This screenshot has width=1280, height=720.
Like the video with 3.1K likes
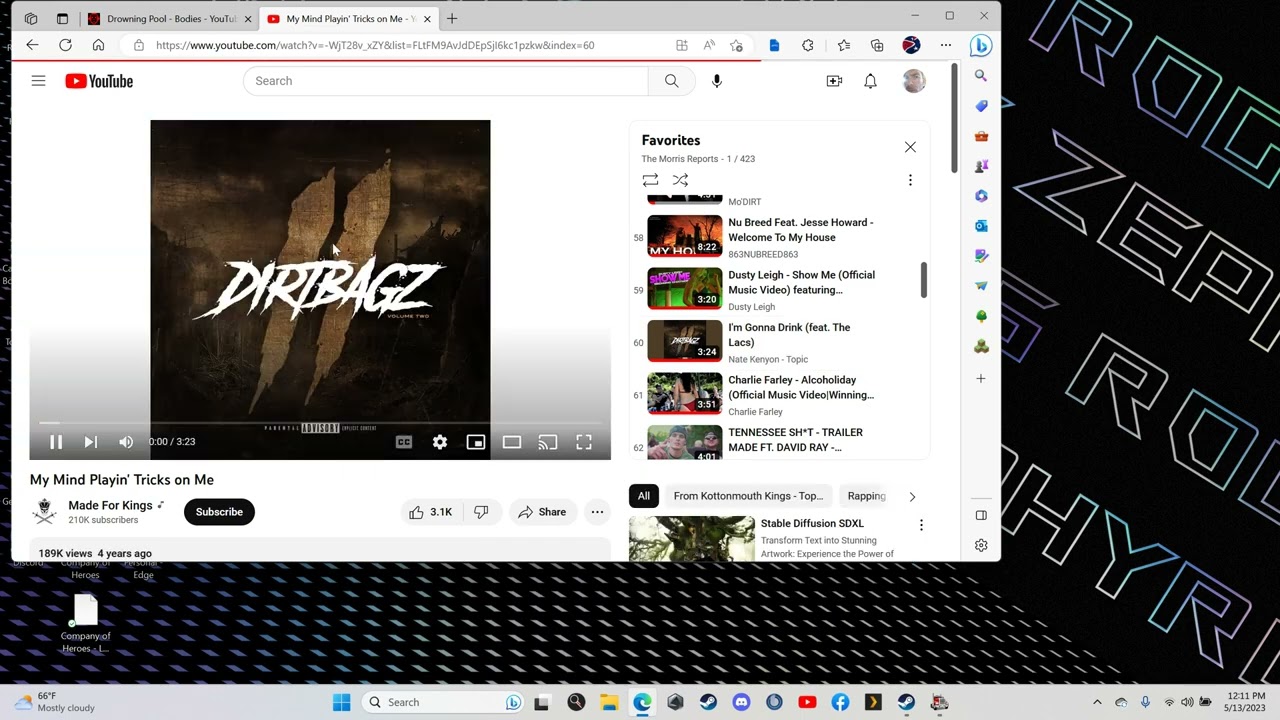(x=431, y=512)
